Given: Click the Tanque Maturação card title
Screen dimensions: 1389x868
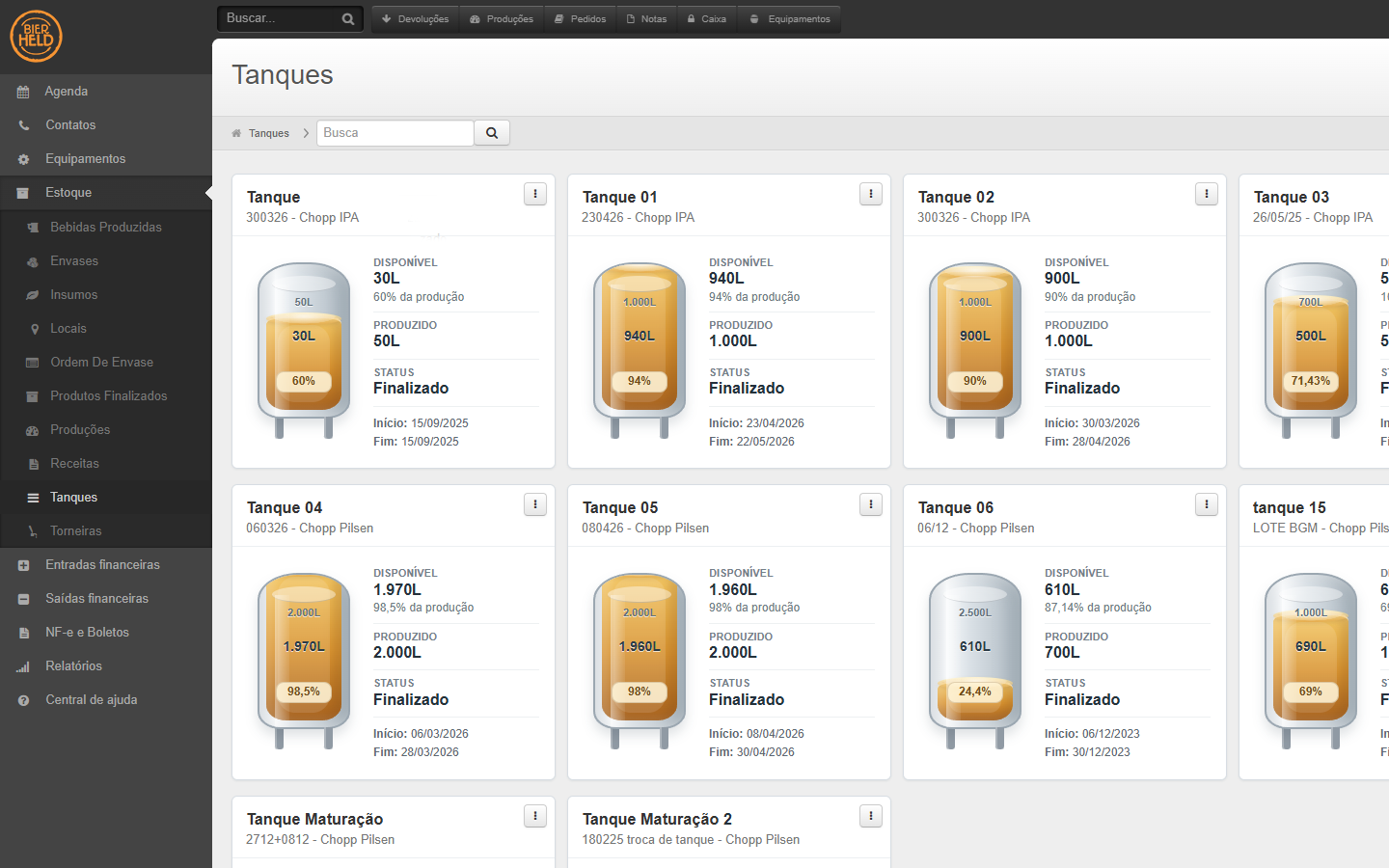Looking at the screenshot, I should pyautogui.click(x=315, y=819).
